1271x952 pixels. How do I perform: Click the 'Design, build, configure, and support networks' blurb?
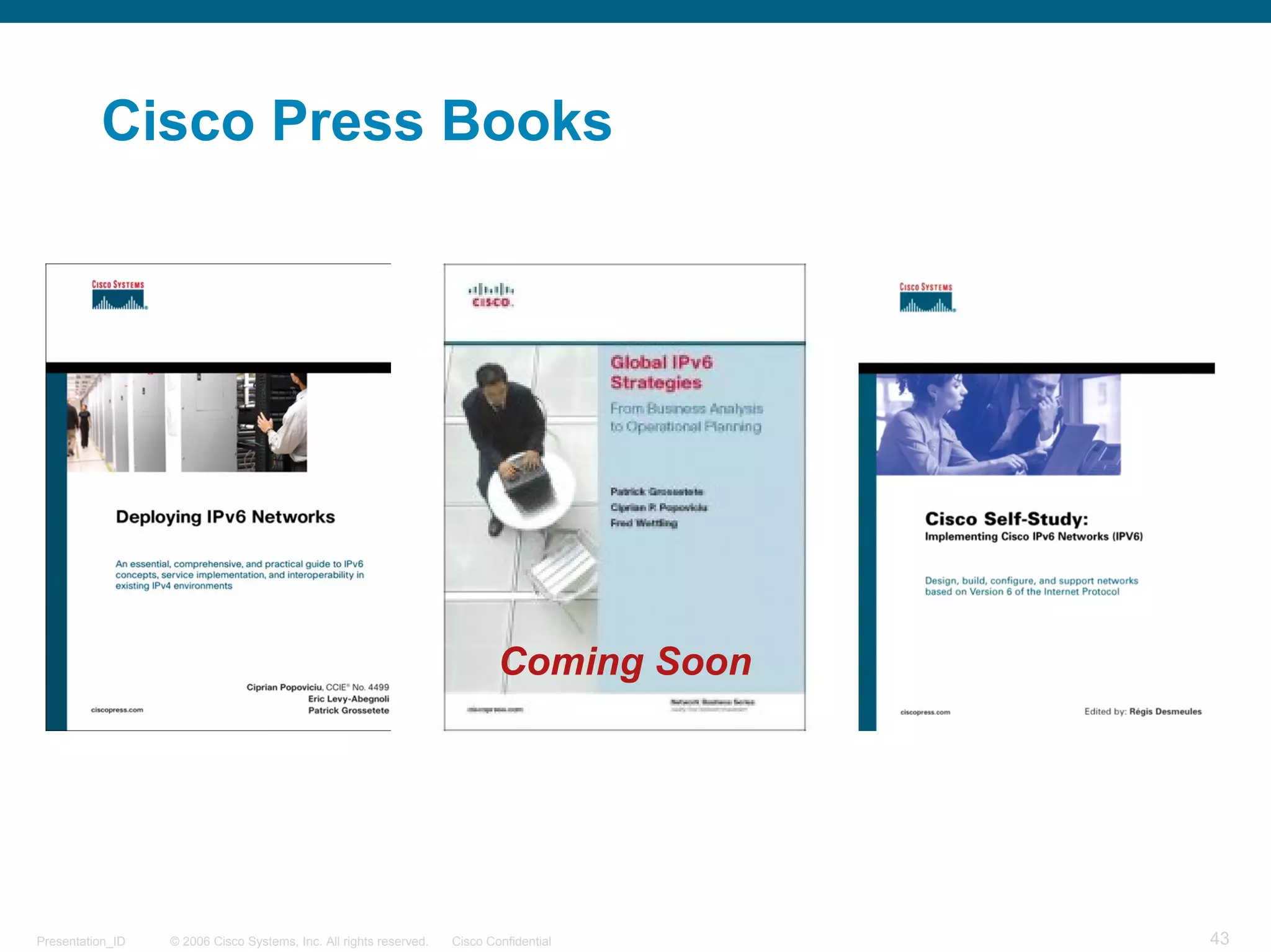pos(1031,586)
